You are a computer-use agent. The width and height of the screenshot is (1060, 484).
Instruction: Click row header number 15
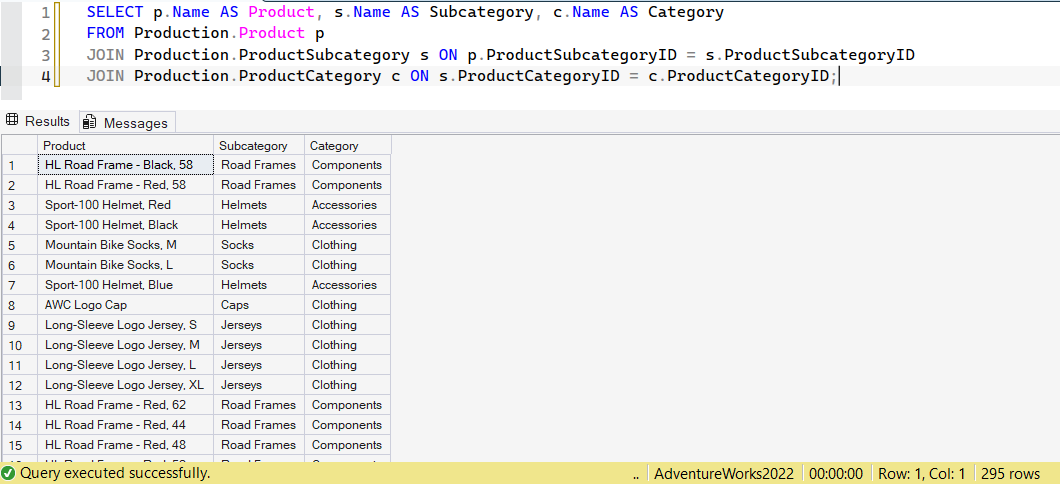20,445
